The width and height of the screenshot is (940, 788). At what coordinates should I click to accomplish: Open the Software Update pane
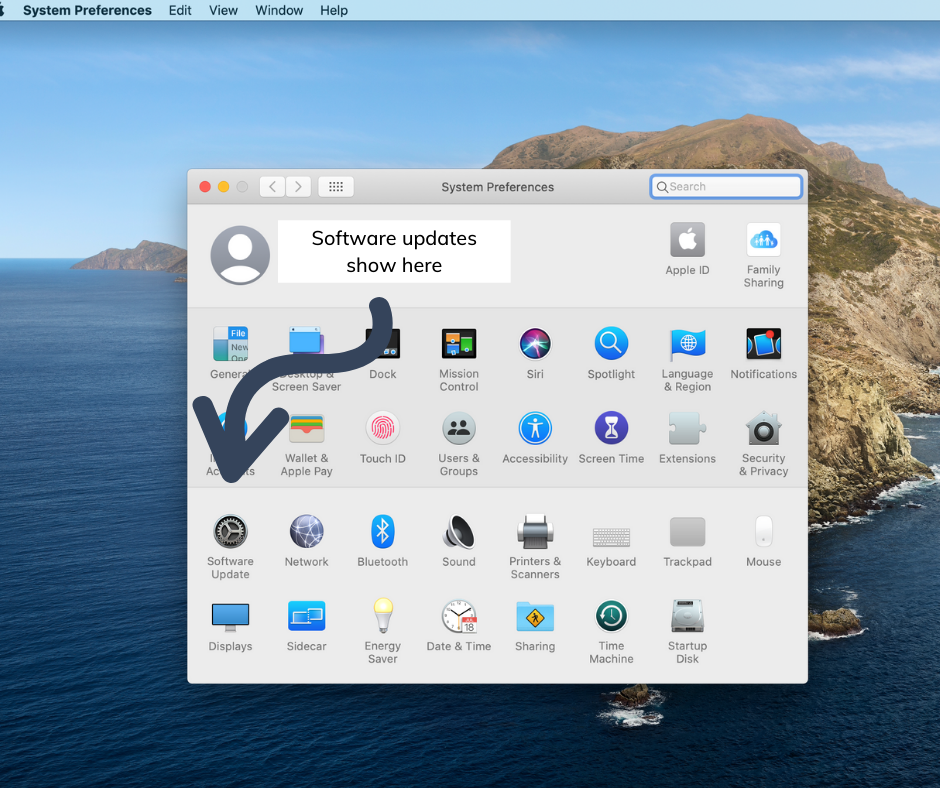[230, 531]
